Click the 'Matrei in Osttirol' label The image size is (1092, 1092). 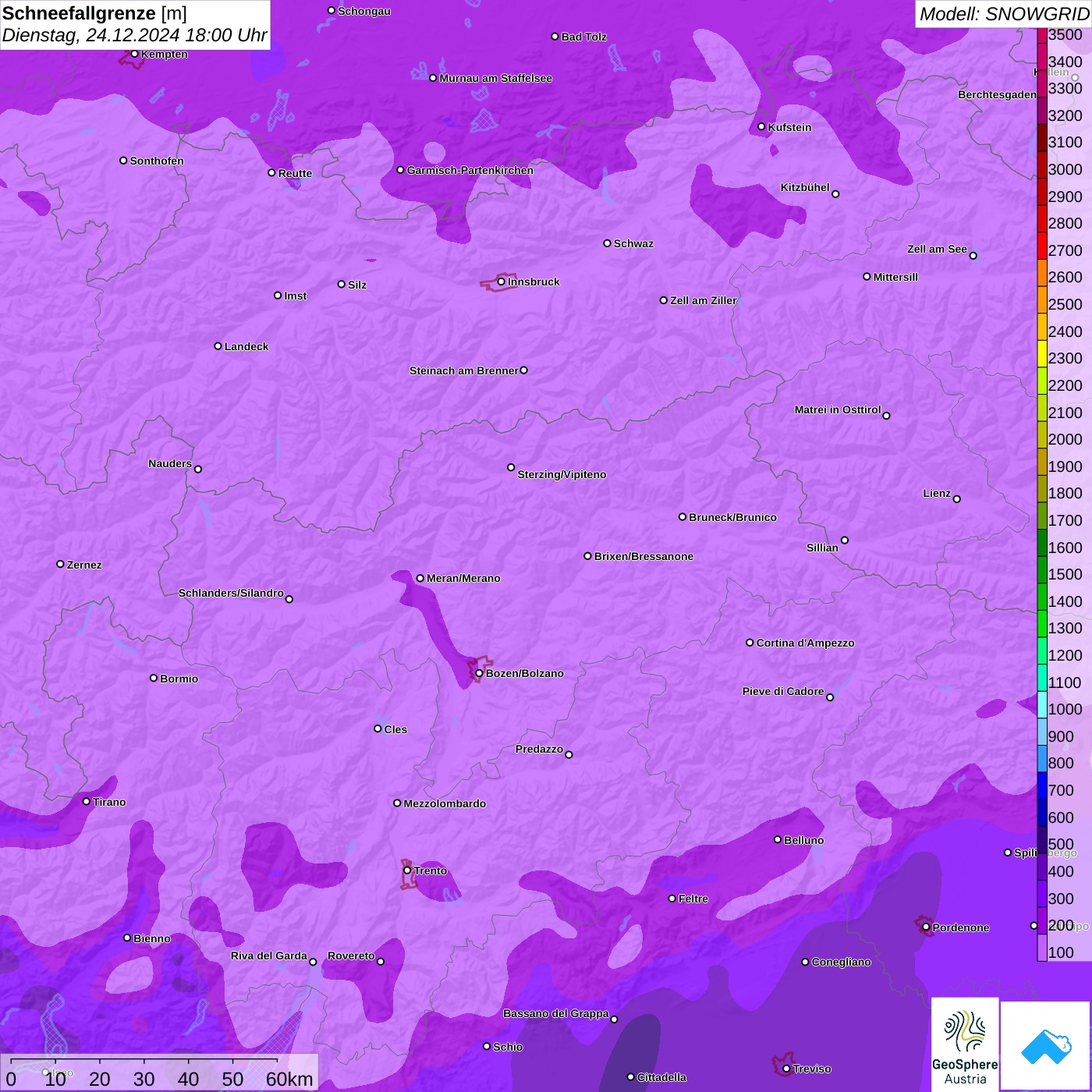(838, 409)
